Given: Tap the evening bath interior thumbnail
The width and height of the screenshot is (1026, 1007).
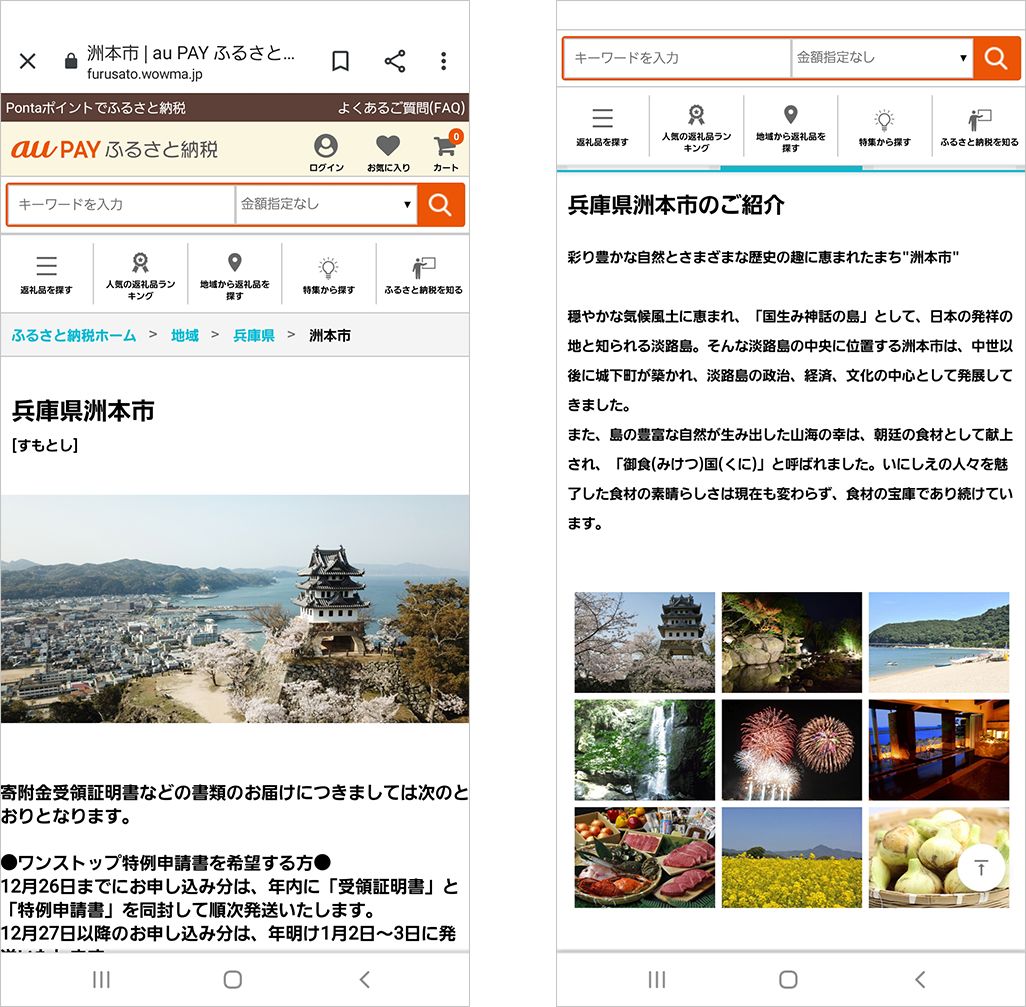Looking at the screenshot, I should [939, 750].
